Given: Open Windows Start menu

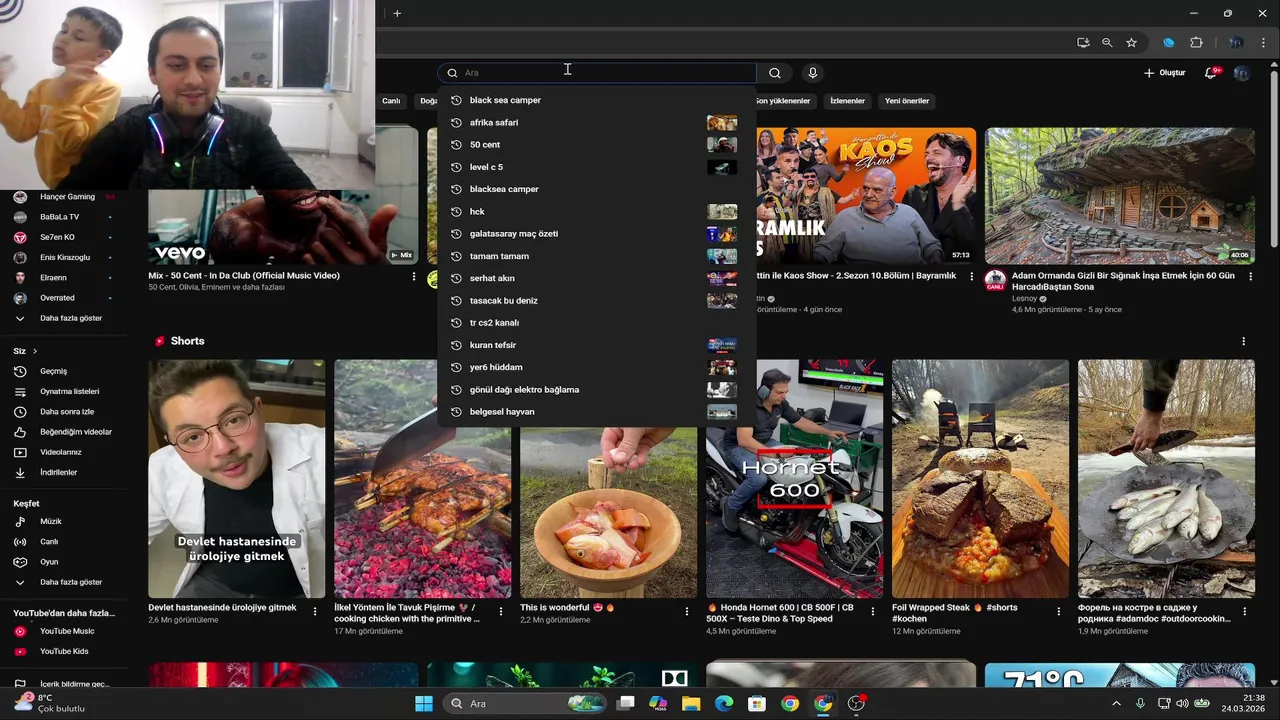Looking at the screenshot, I should [x=424, y=703].
